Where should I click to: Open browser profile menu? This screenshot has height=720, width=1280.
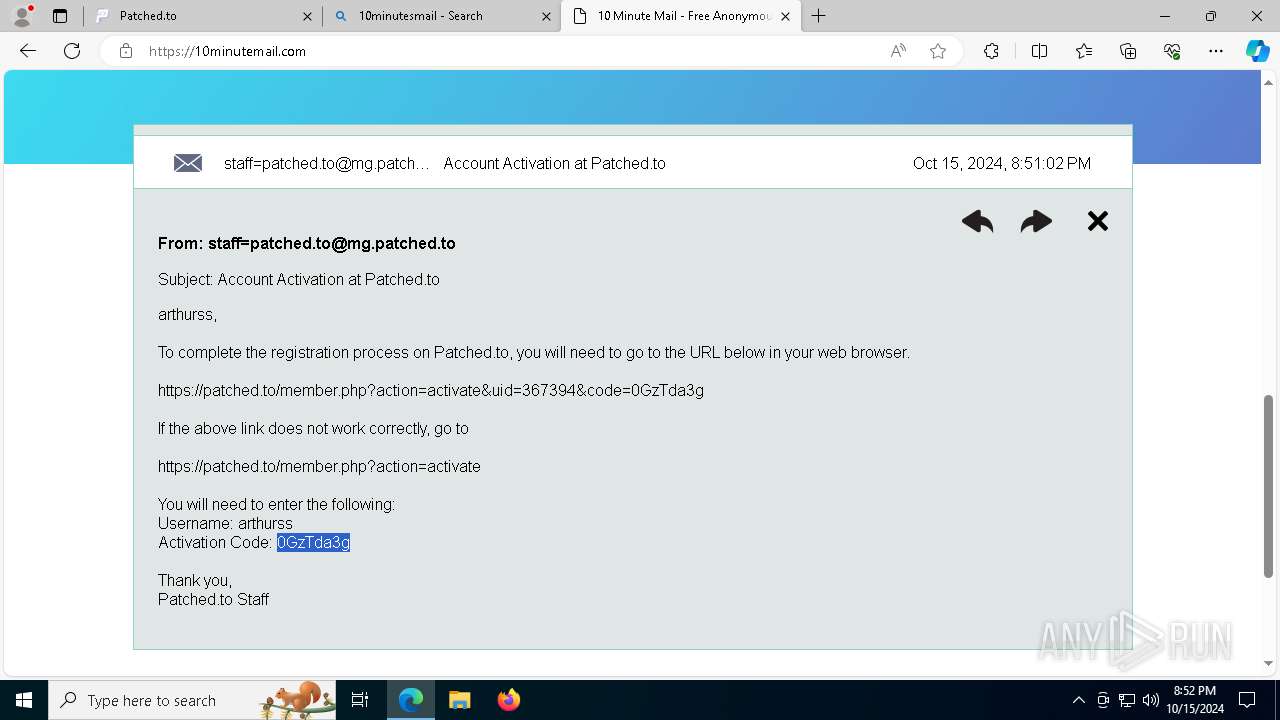tap(22, 16)
